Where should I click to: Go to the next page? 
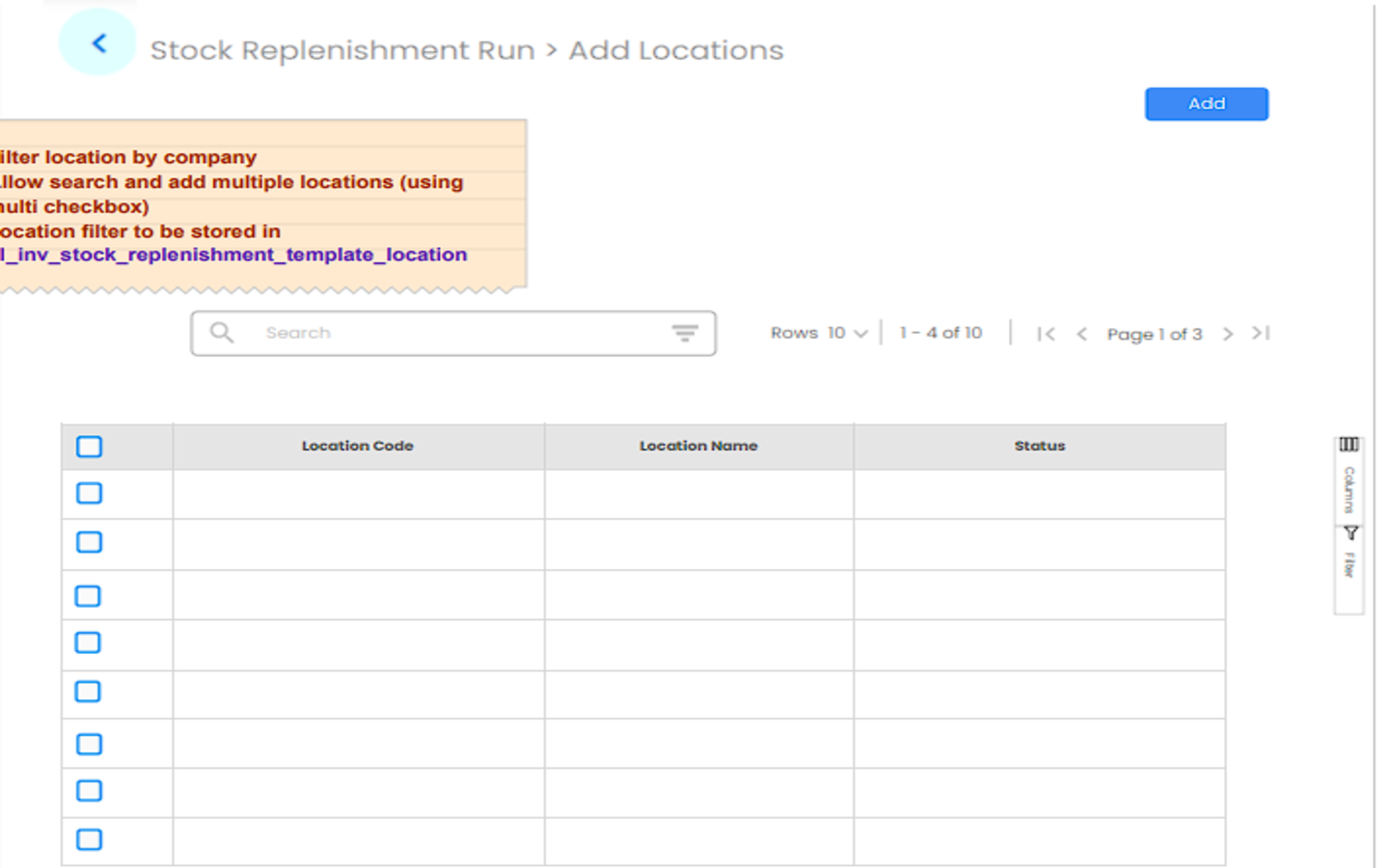1227,334
